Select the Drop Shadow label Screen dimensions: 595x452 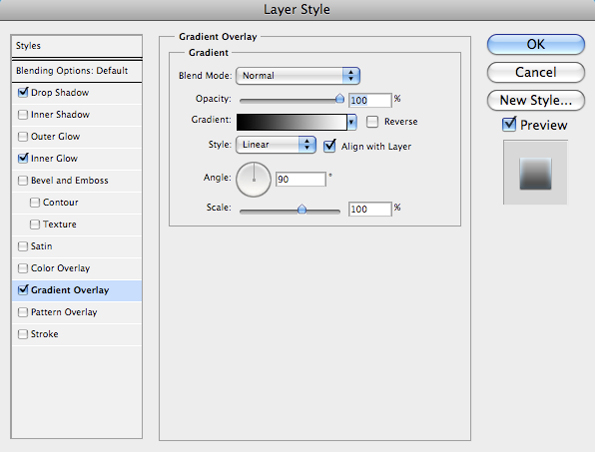[60, 93]
